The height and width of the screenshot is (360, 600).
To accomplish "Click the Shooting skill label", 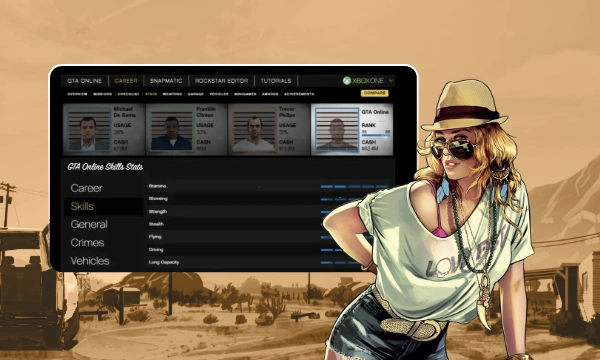I will [158, 199].
